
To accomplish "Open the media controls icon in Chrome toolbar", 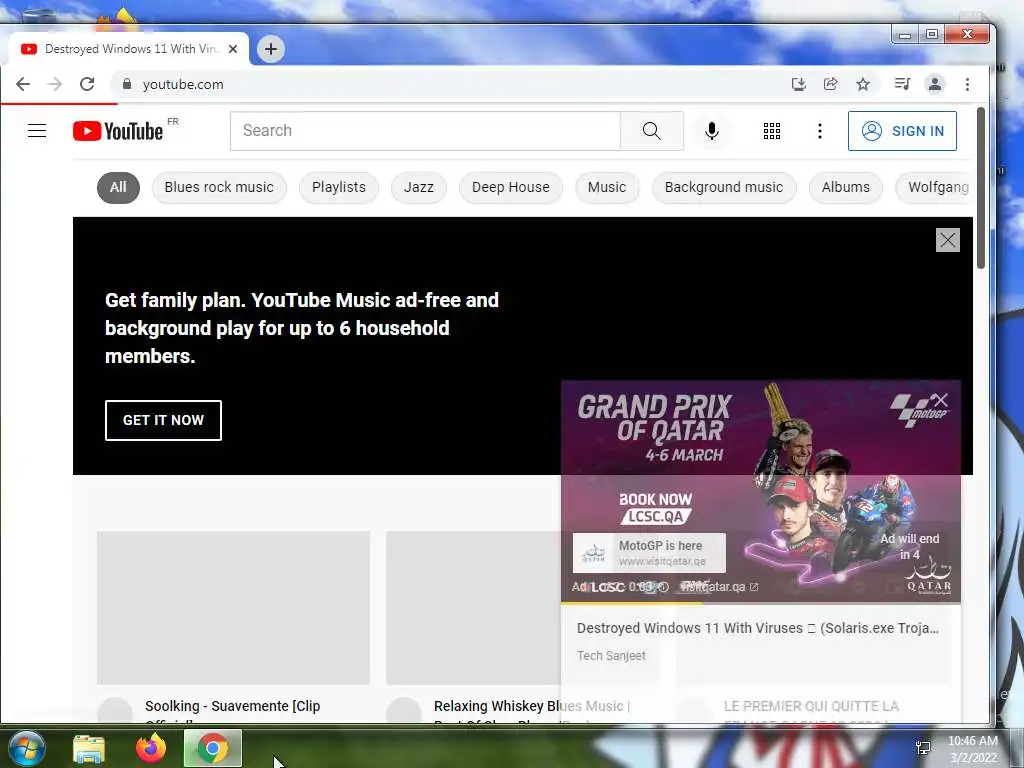I will click(x=903, y=84).
